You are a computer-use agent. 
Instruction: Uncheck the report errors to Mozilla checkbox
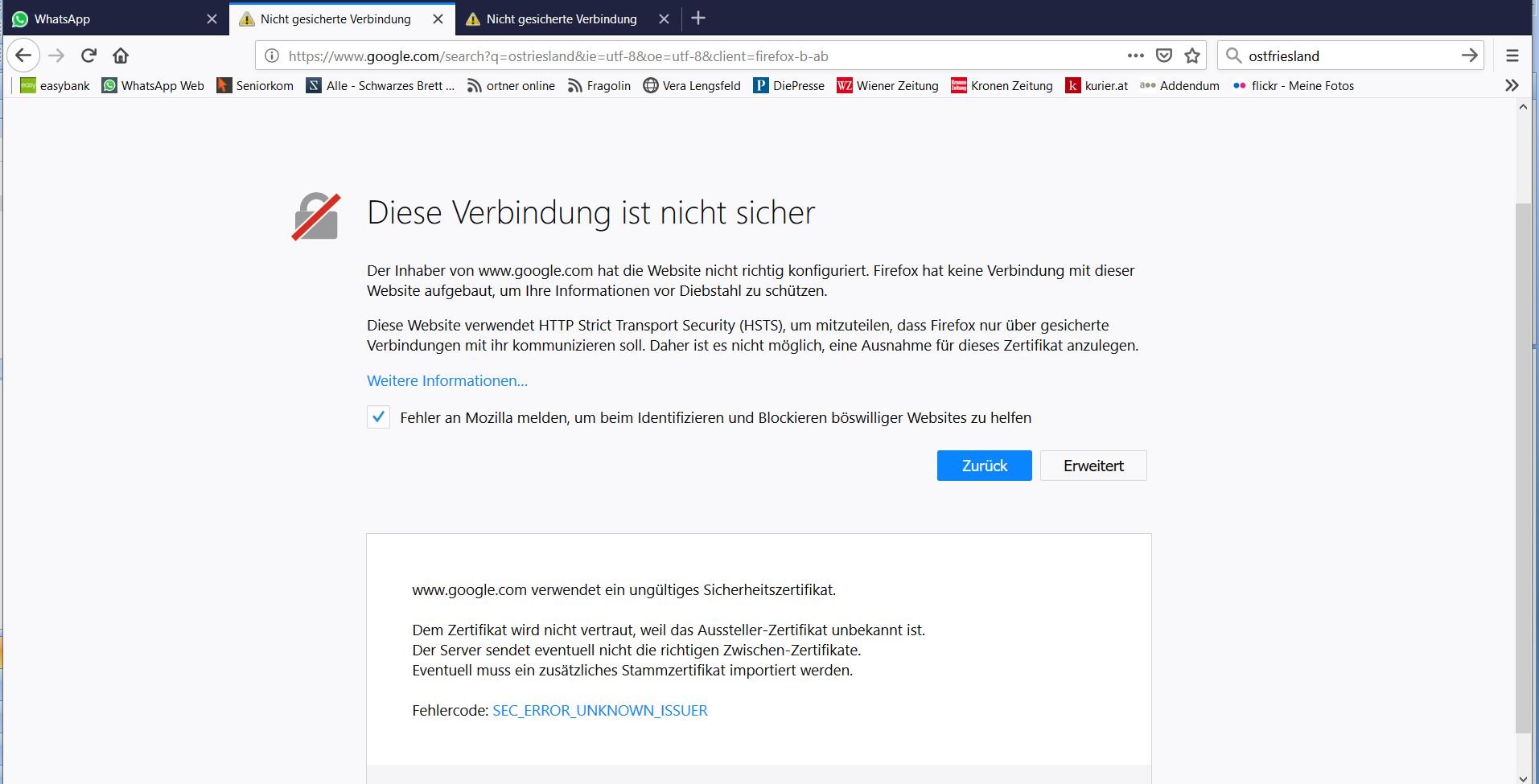378,417
